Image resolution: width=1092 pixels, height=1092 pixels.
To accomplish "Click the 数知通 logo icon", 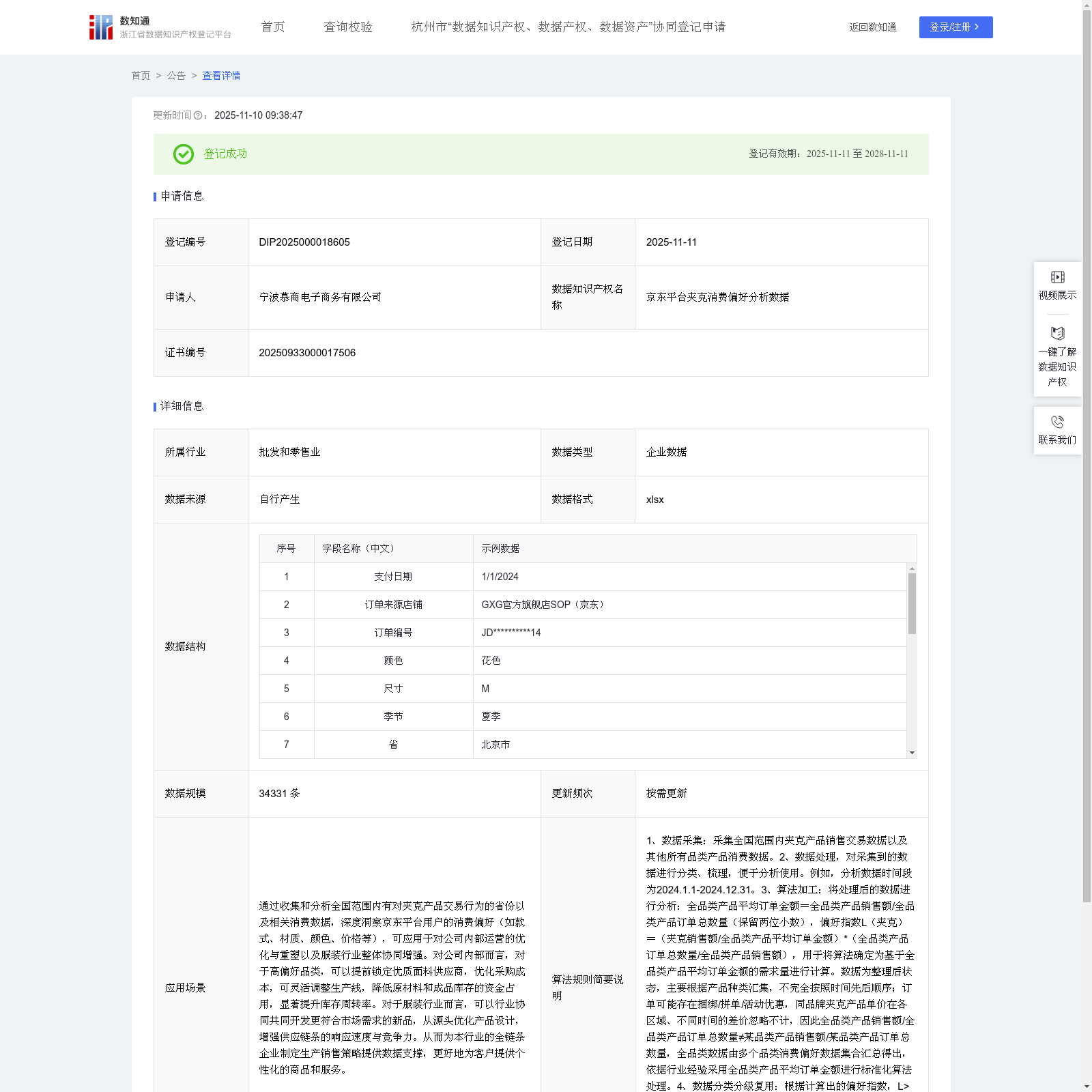I will tap(101, 27).
